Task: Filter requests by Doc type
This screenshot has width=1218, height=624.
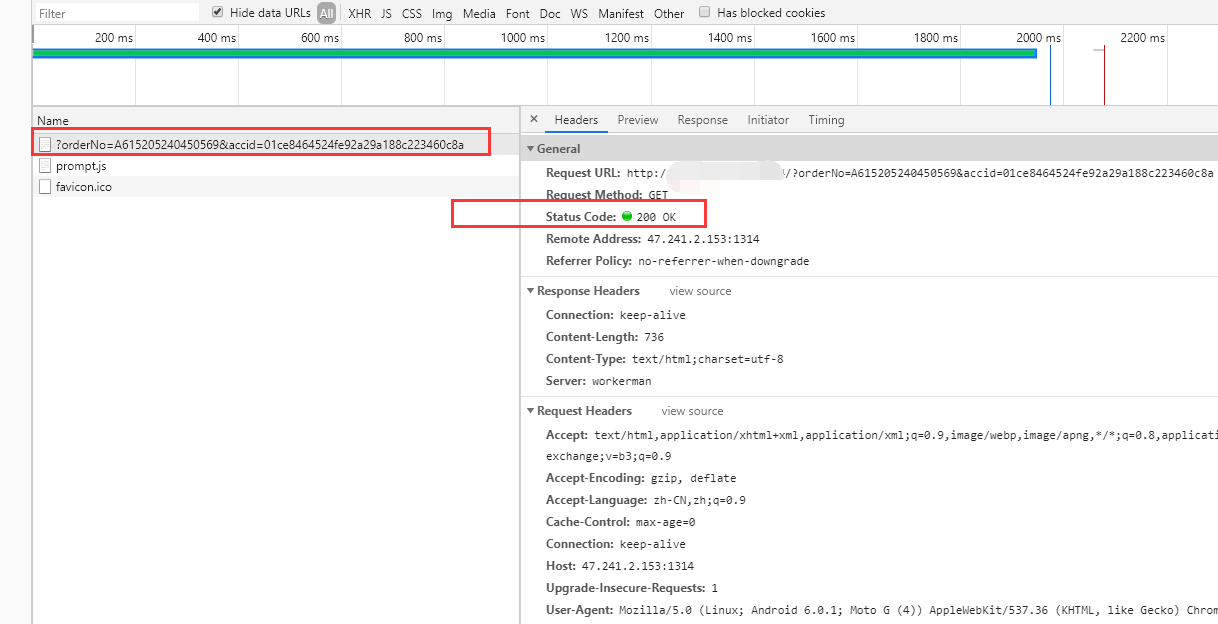Action: pos(550,13)
